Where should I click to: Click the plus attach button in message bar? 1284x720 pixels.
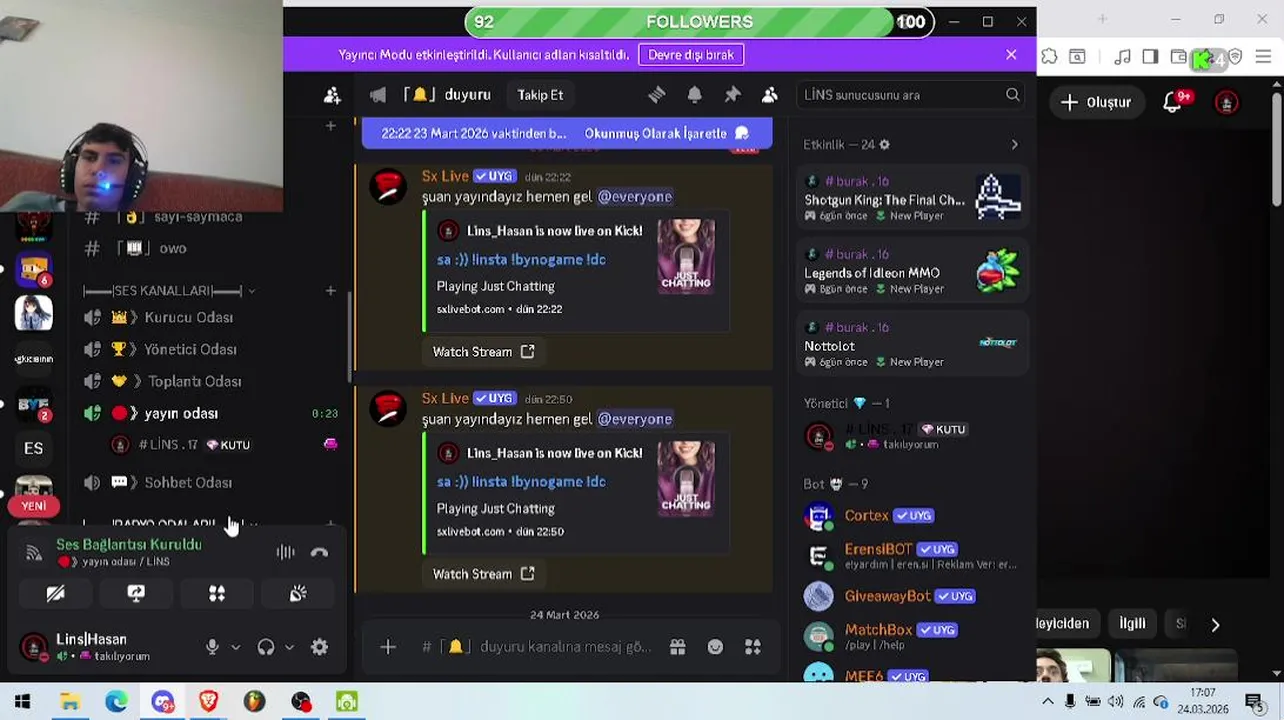[388, 647]
